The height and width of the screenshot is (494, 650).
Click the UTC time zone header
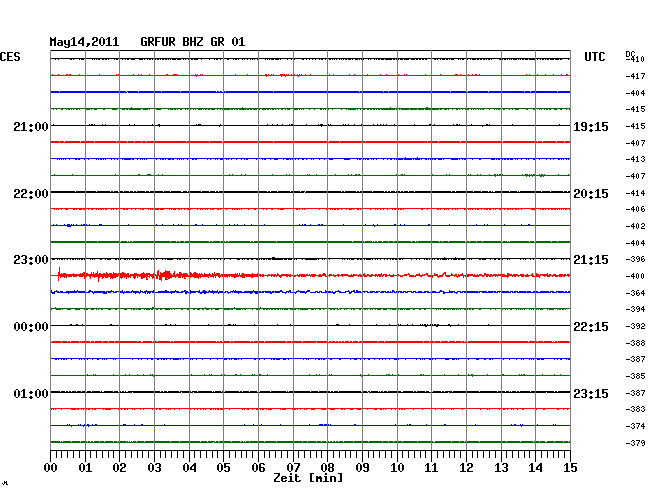tap(595, 57)
